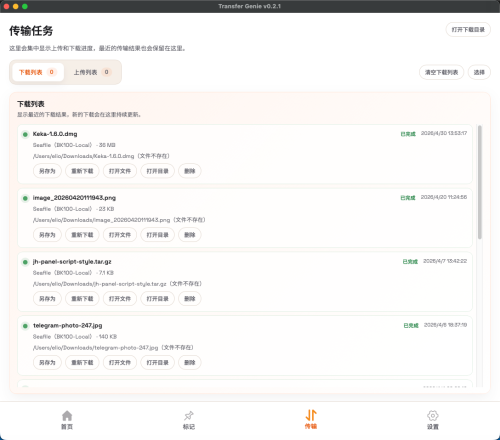The width and height of the screenshot is (500, 440).
Task: Click 重新下载 for the image png file
Action: pos(82,235)
